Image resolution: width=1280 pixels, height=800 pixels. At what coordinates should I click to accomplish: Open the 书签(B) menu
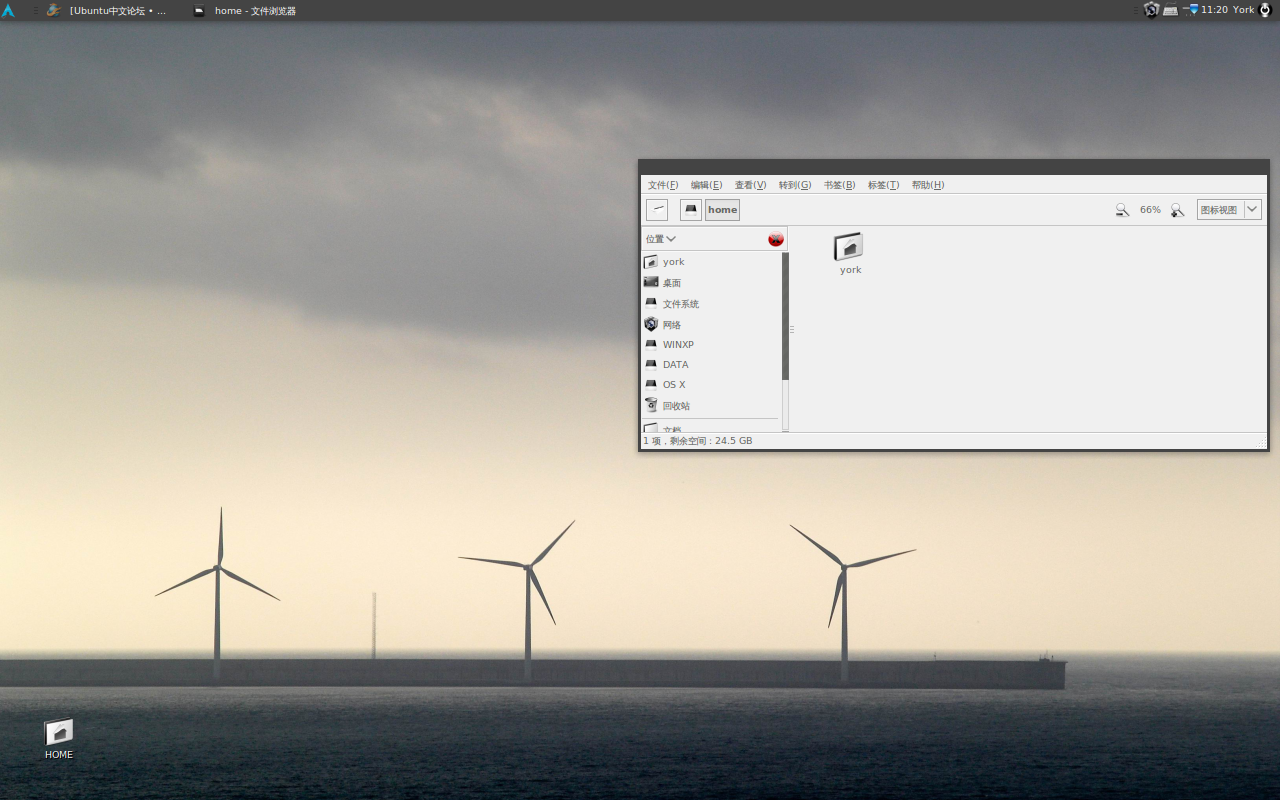839,185
